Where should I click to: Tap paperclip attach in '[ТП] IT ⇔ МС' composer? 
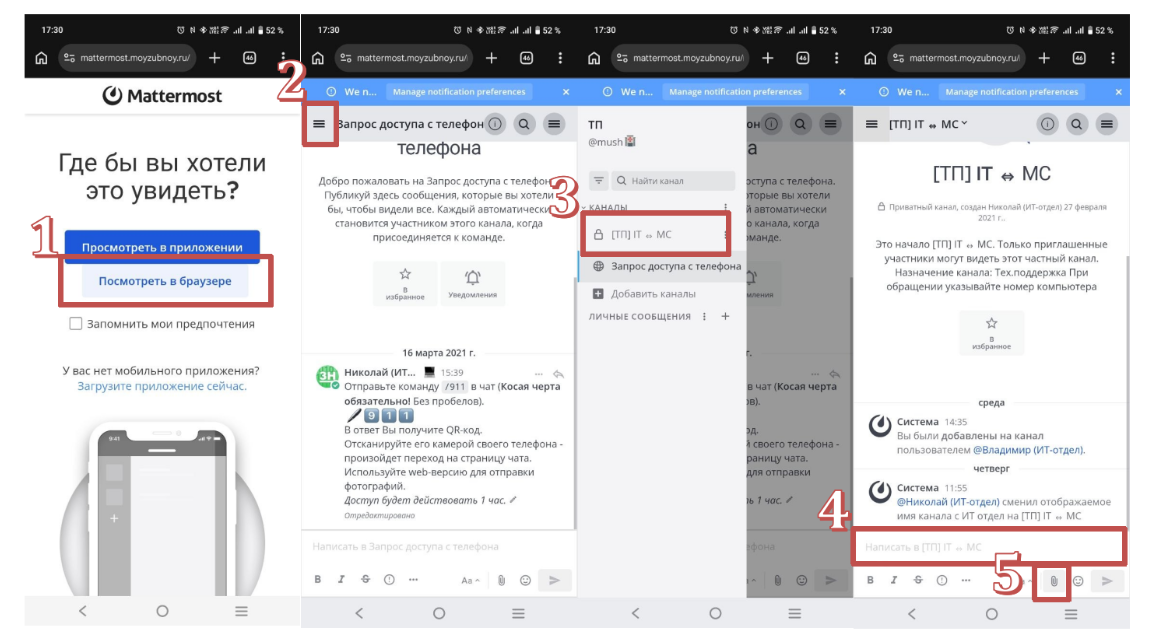point(1054,581)
